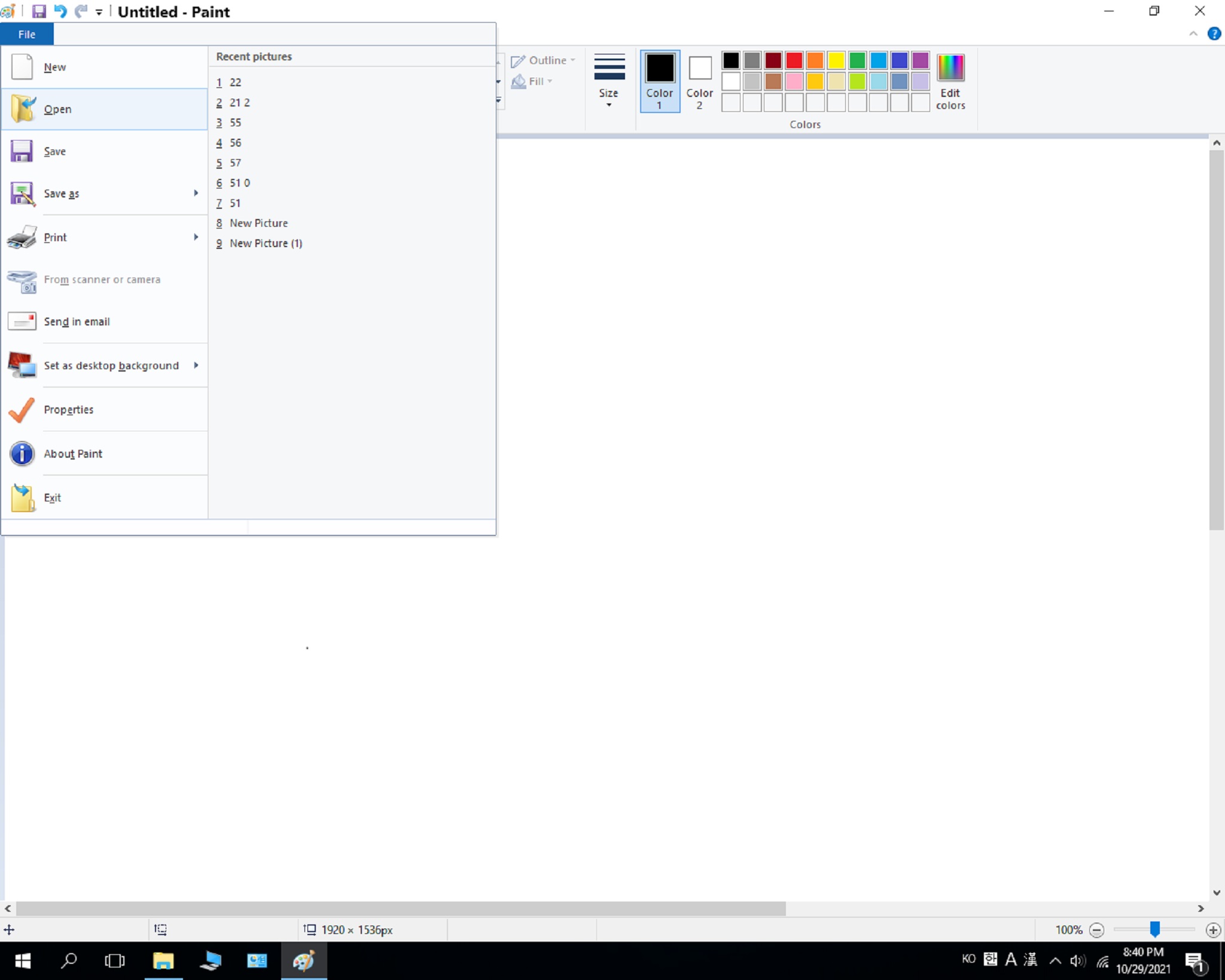Screen dimensions: 1225x980
Task: Click the taskbar search magnifier
Action: (x=69, y=961)
